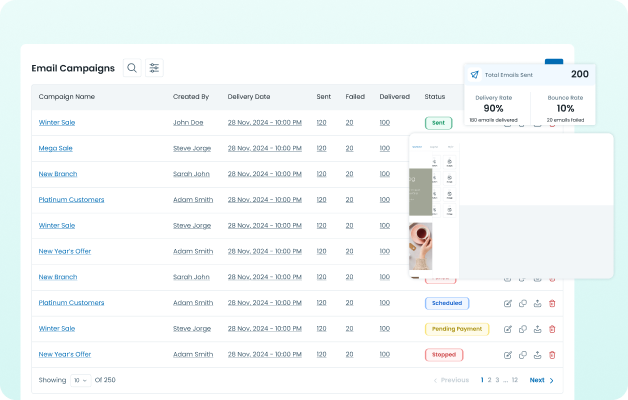The height and width of the screenshot is (400, 628).
Task: Edit the Pending Payment Winter Sale campaign
Action: [508, 329]
